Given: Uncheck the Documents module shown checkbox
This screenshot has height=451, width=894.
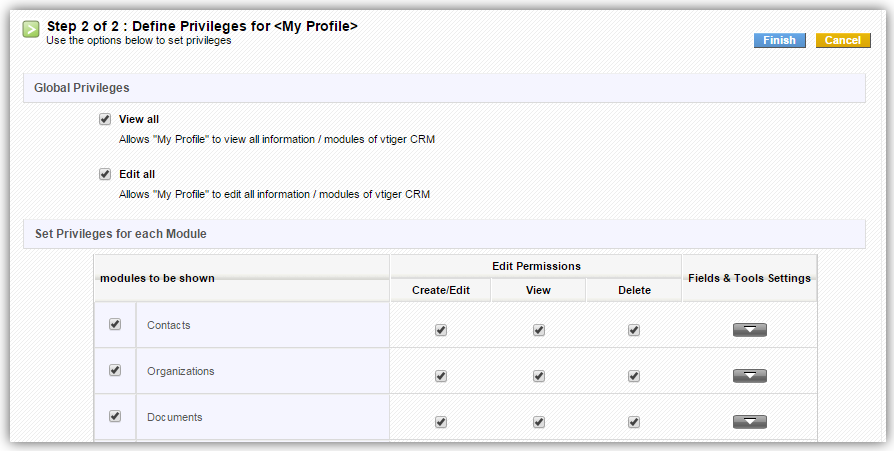Looking at the screenshot, I should coord(115,416).
